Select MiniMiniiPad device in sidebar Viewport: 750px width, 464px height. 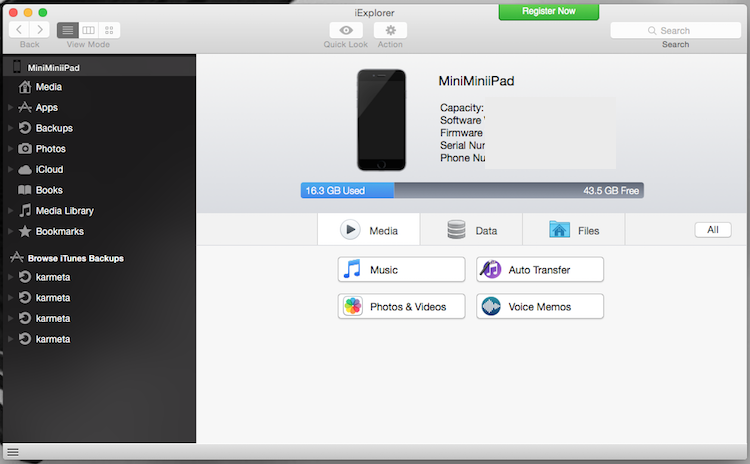[99, 67]
